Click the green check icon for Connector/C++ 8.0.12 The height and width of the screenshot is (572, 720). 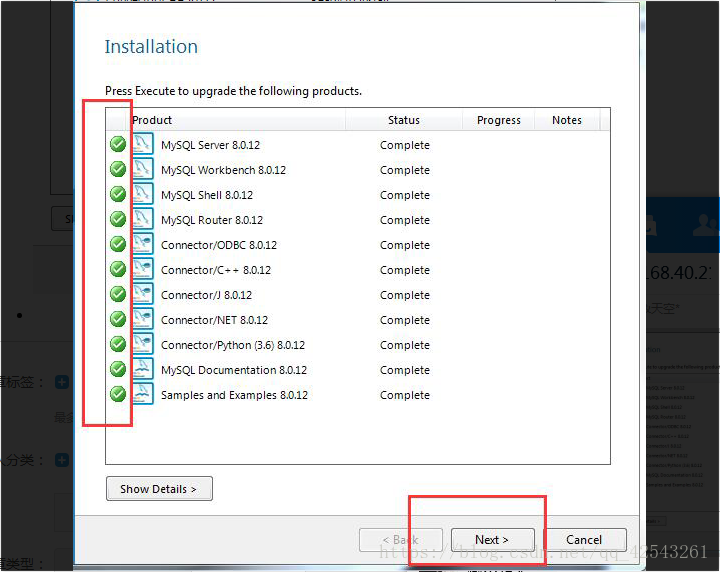(118, 269)
